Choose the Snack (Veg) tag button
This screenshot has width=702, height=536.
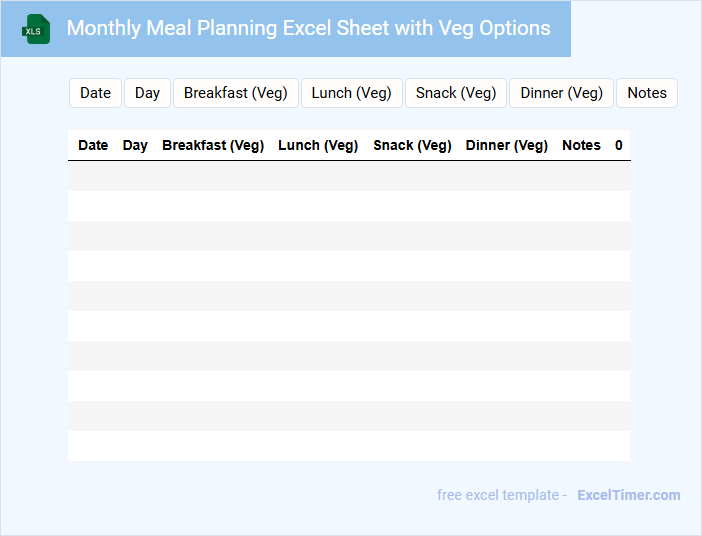pyautogui.click(x=456, y=93)
